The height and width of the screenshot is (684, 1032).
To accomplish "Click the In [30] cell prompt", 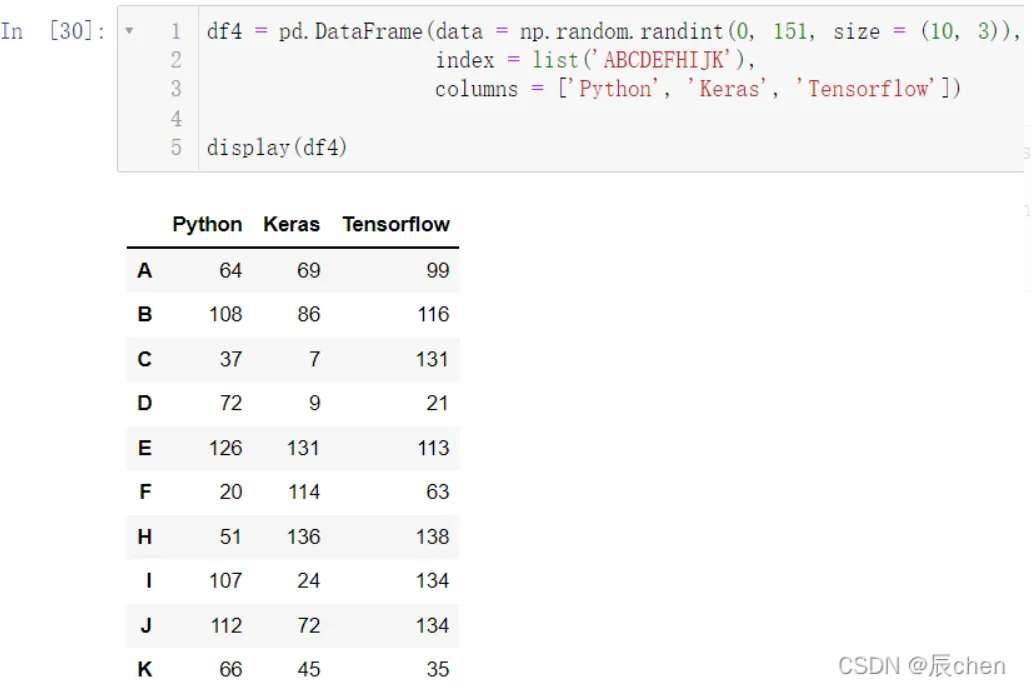I will (54, 31).
